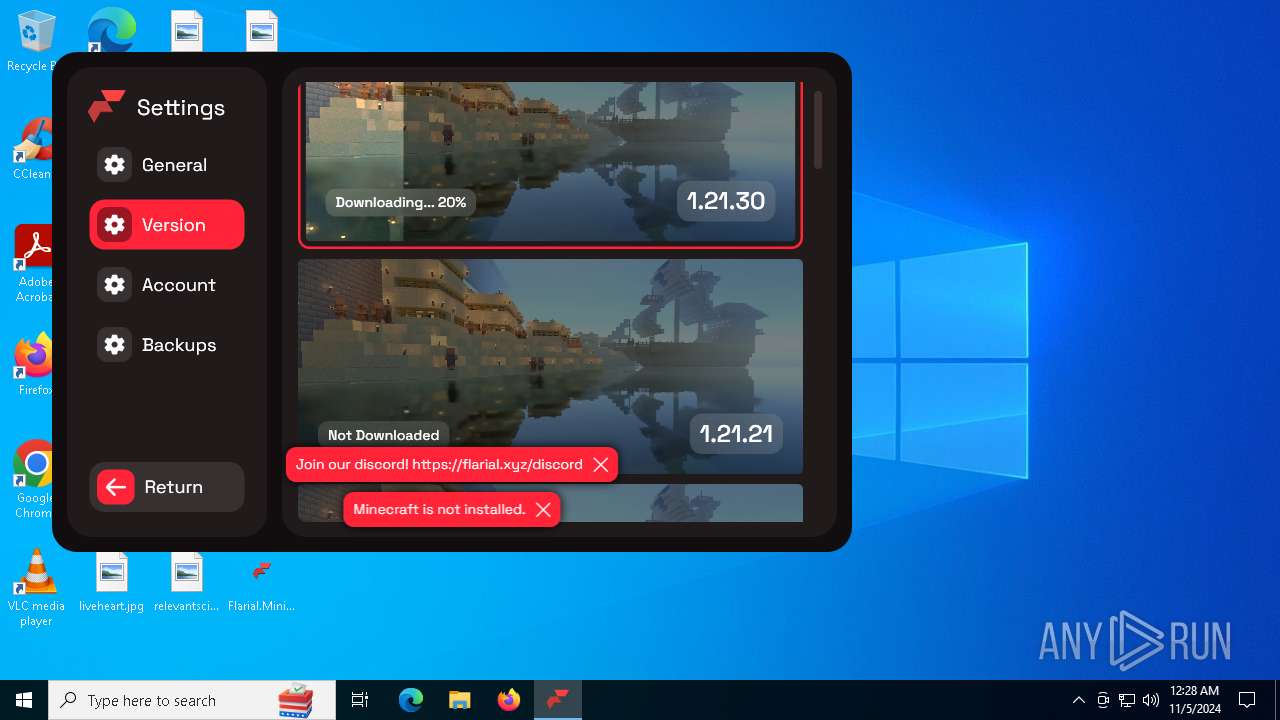Viewport: 1280px width, 720px height.
Task: Click the 1.21.21 version number badge
Action: click(736, 434)
